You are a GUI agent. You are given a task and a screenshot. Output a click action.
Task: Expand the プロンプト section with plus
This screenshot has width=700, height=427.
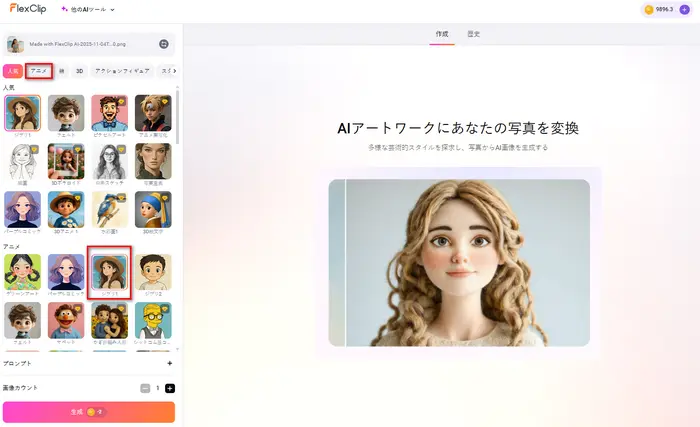point(170,363)
